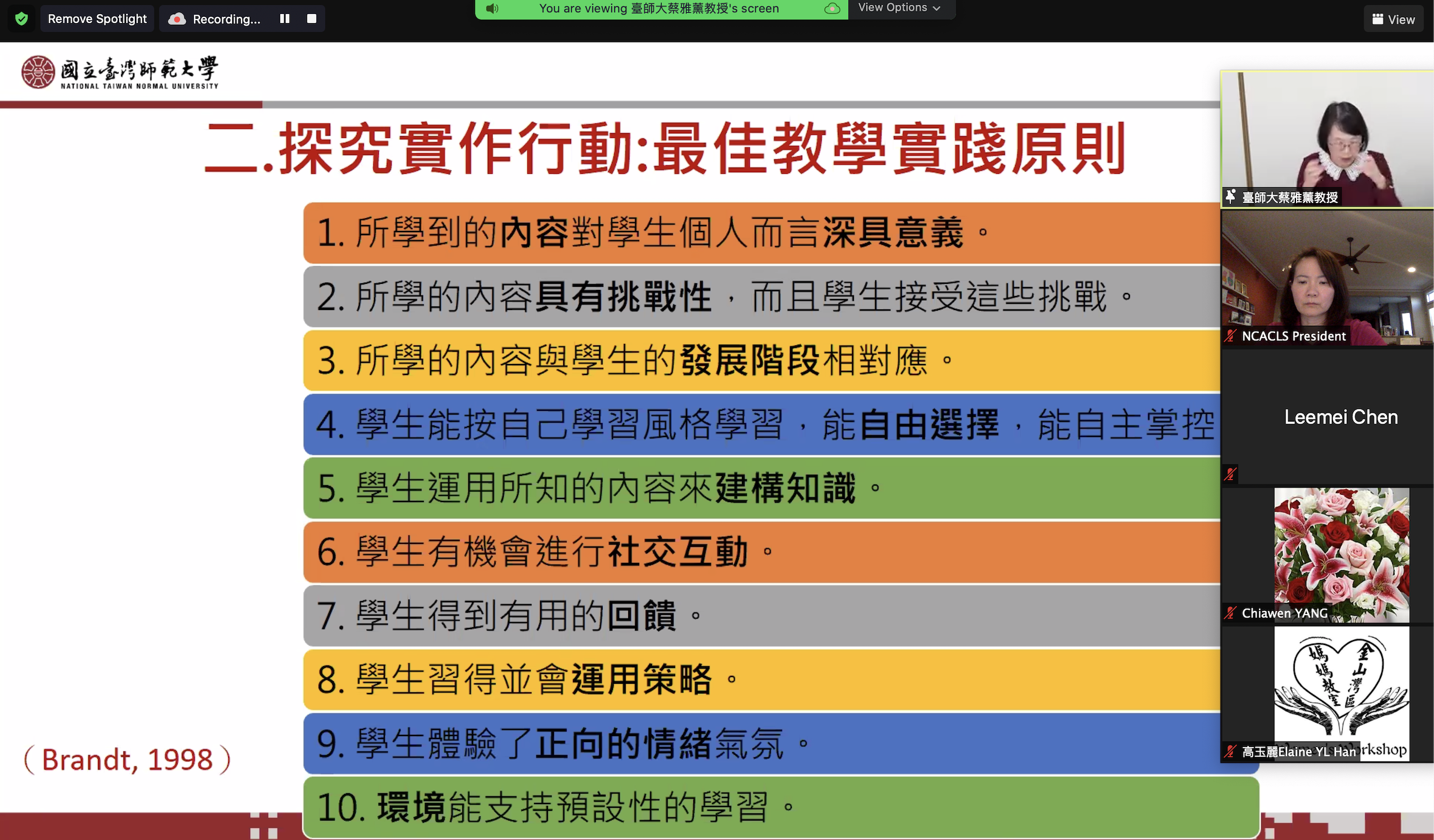Stop the recording
This screenshot has height=840, width=1434.
coord(312,18)
